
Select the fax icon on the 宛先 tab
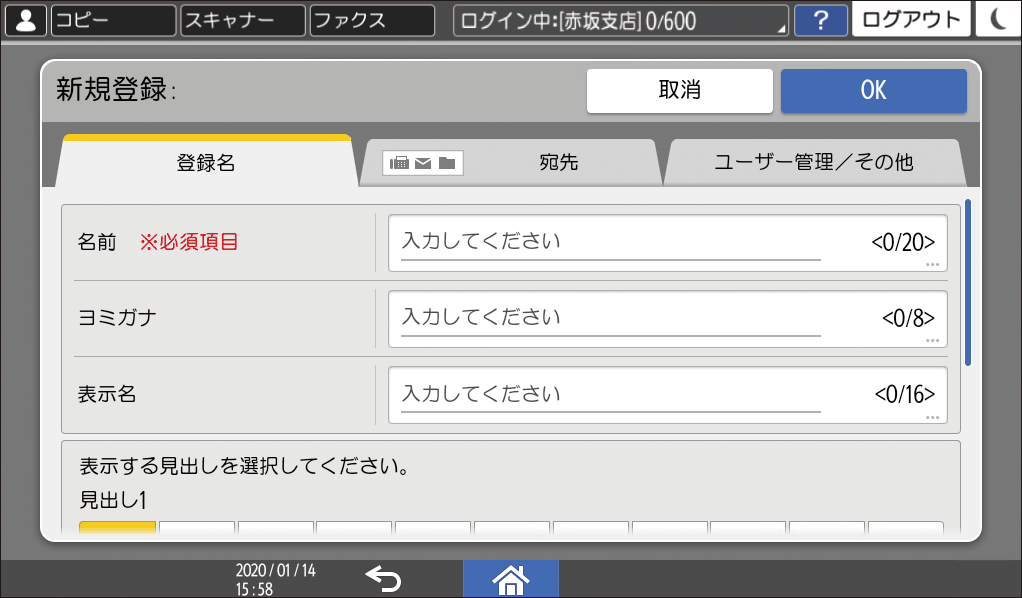pyautogui.click(x=400, y=163)
